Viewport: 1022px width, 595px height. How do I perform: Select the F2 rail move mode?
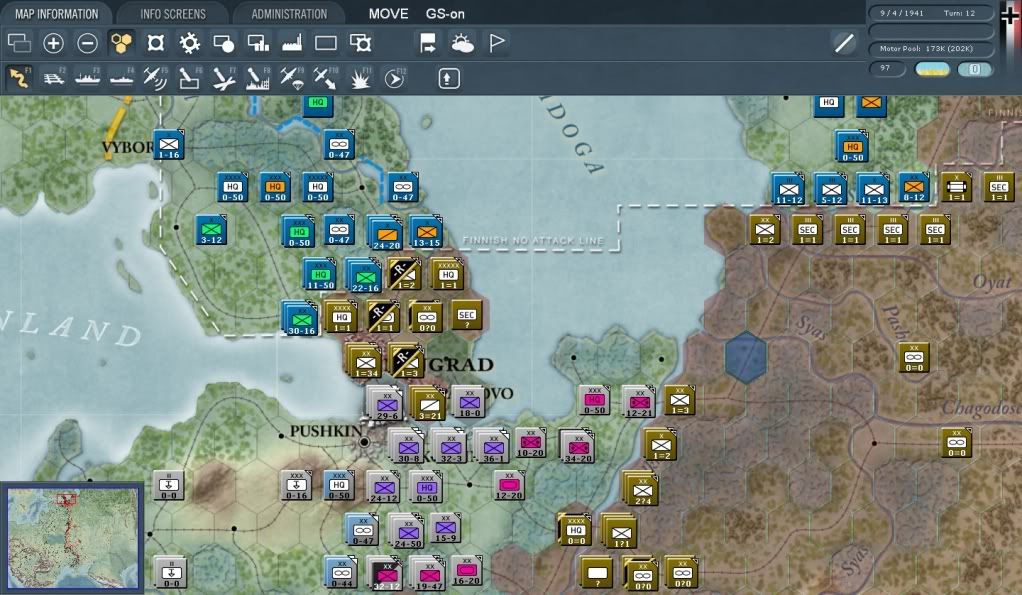(54, 78)
